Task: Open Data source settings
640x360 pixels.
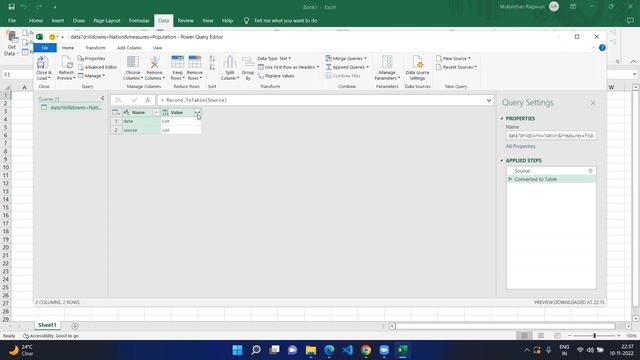Action: (417, 68)
